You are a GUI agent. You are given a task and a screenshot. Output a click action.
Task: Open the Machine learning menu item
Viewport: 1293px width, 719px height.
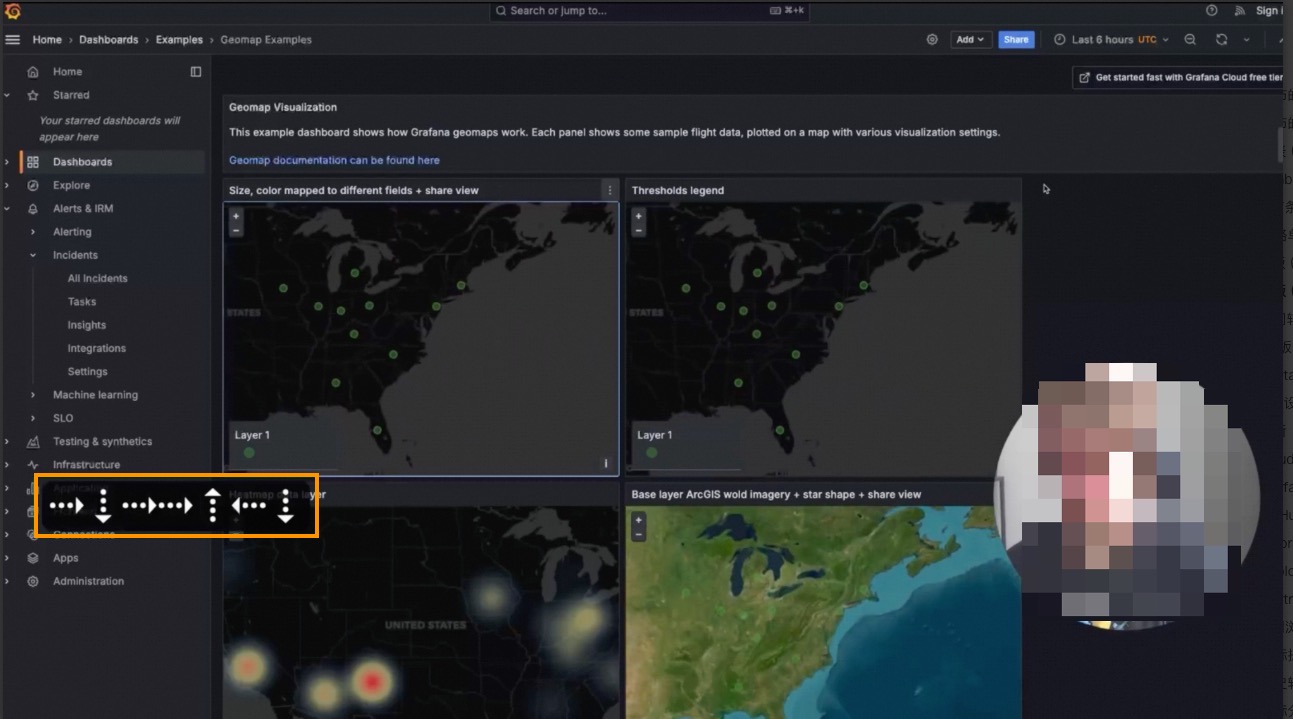[95, 395]
